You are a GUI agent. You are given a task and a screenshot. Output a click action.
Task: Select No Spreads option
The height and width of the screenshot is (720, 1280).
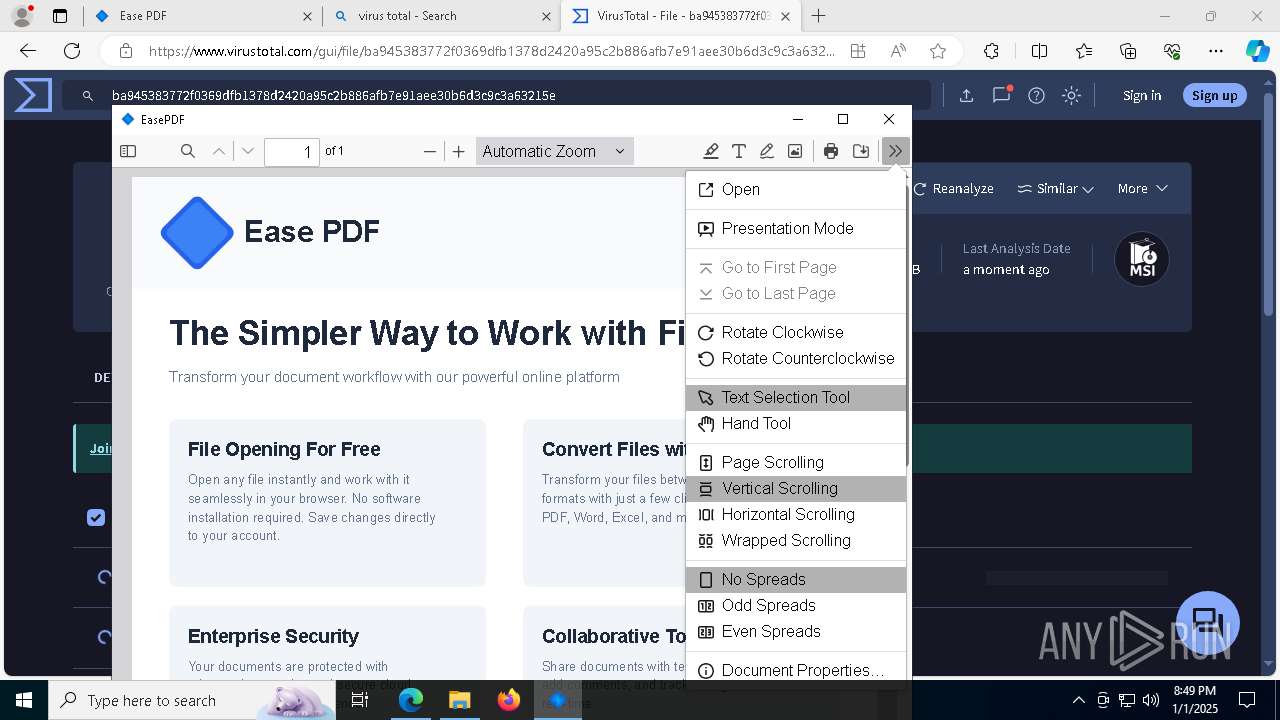pos(796,579)
